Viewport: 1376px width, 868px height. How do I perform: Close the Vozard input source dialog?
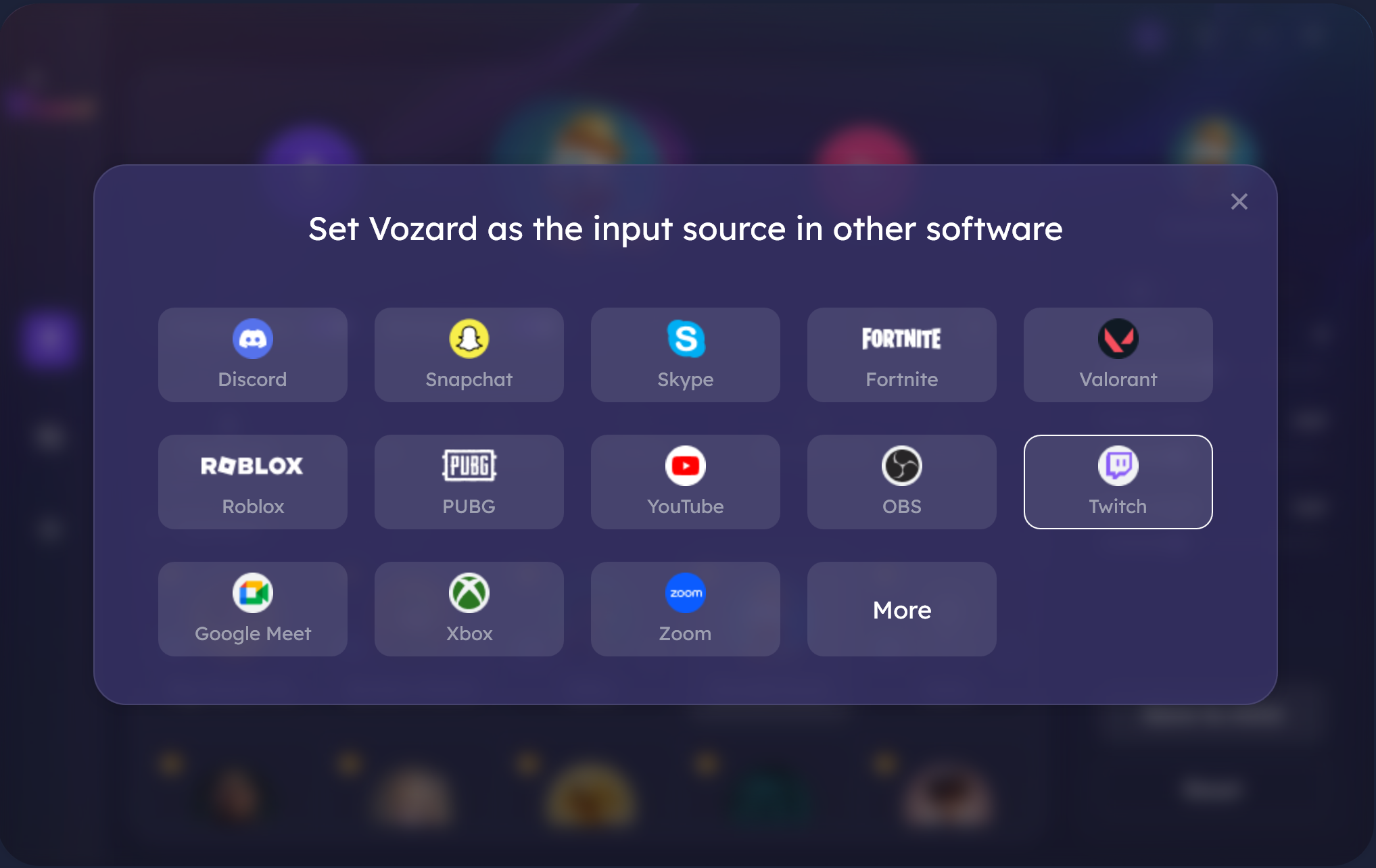[1239, 201]
